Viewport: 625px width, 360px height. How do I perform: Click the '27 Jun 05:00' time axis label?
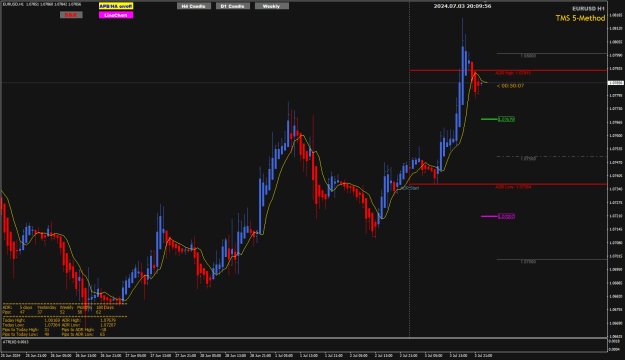(136, 355)
